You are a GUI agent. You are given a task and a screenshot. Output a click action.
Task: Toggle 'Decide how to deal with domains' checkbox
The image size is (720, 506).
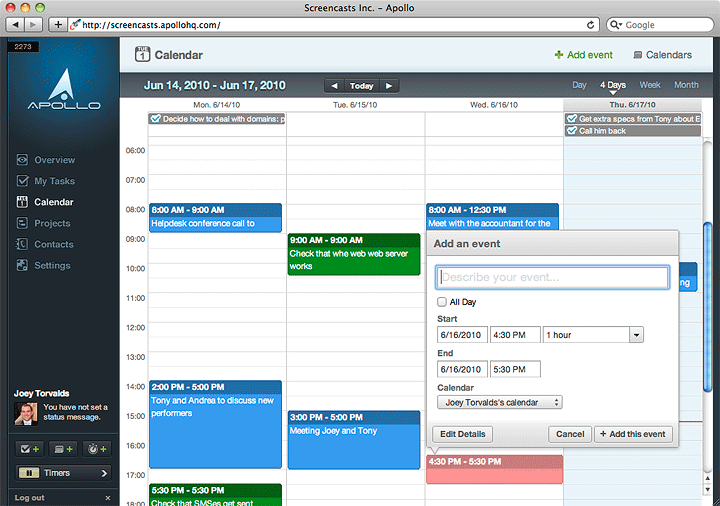point(156,118)
